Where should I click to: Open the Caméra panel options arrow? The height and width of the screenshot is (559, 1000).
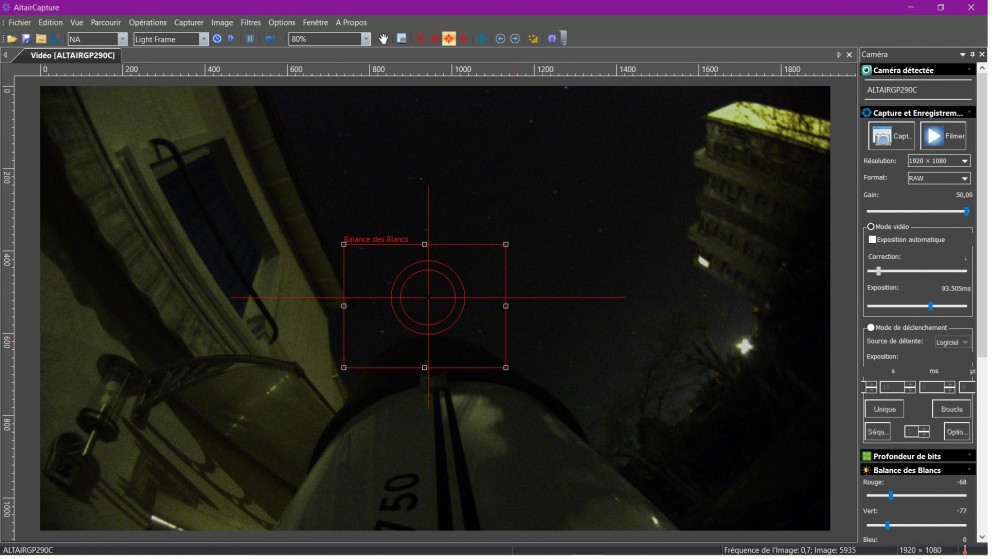(962, 55)
